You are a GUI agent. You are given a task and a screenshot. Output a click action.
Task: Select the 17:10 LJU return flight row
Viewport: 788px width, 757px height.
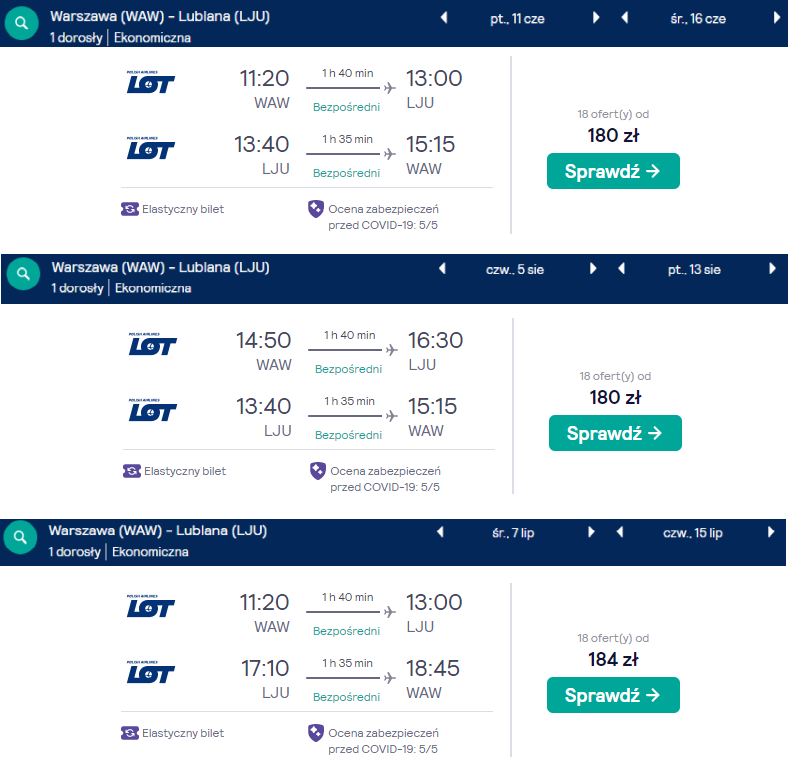tap(307, 678)
